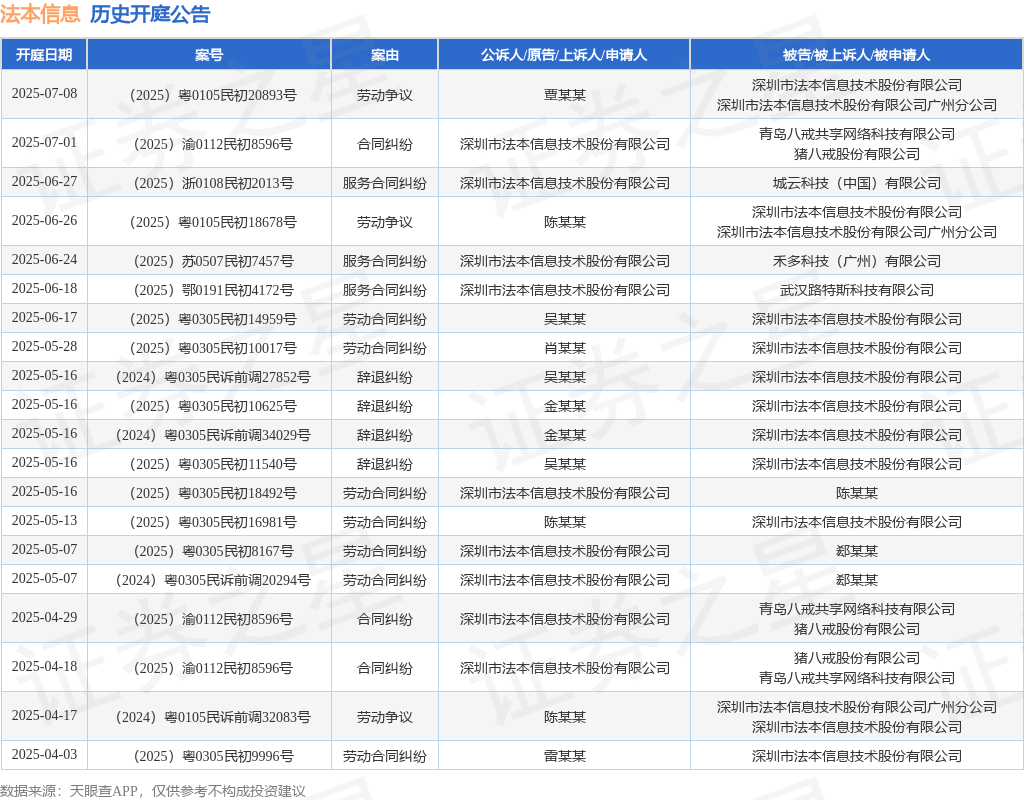The height and width of the screenshot is (800, 1024).
Task: Click defendant 禾多科技（广州）有限公司
Action: [856, 262]
